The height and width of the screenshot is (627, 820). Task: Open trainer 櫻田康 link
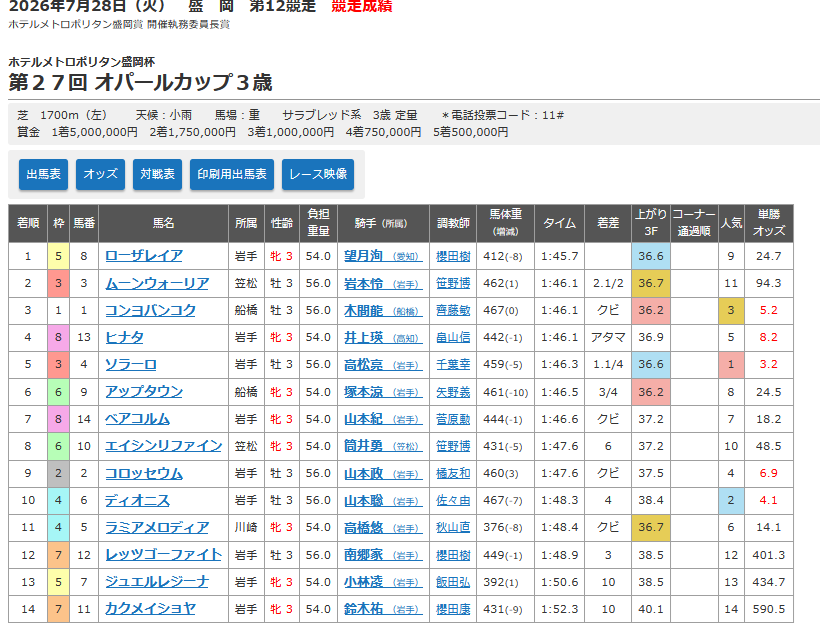(453, 609)
